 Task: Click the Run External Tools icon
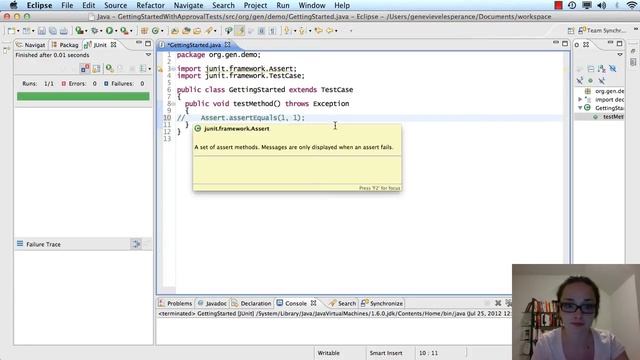pyautogui.click(x=124, y=31)
